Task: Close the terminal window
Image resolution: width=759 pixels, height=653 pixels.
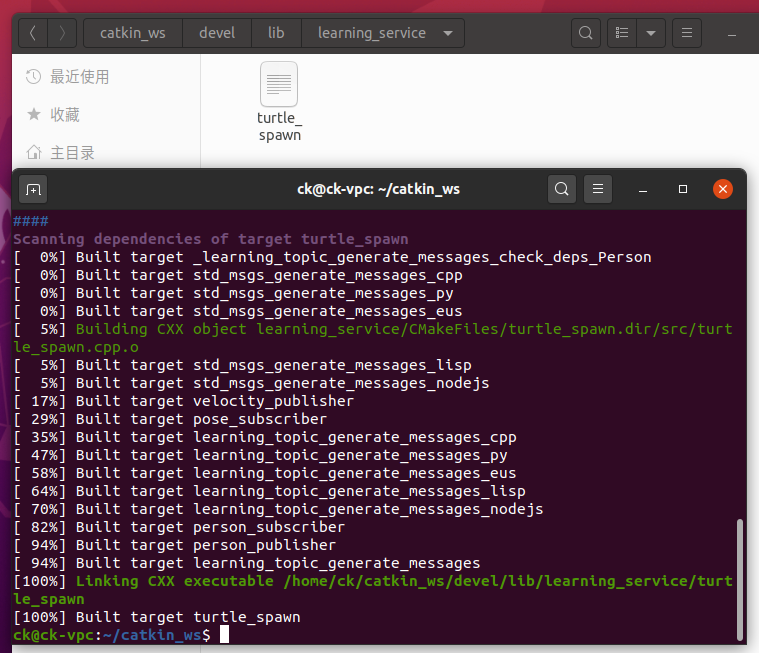Action: tap(723, 189)
